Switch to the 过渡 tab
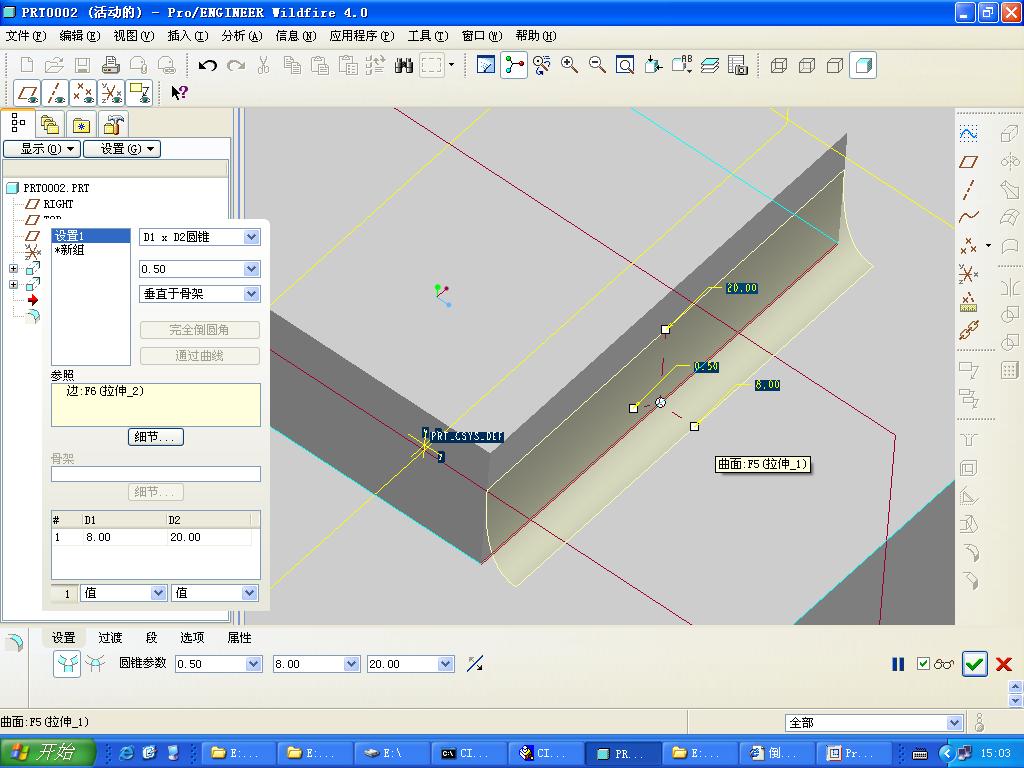This screenshot has width=1024, height=768. (x=110, y=637)
